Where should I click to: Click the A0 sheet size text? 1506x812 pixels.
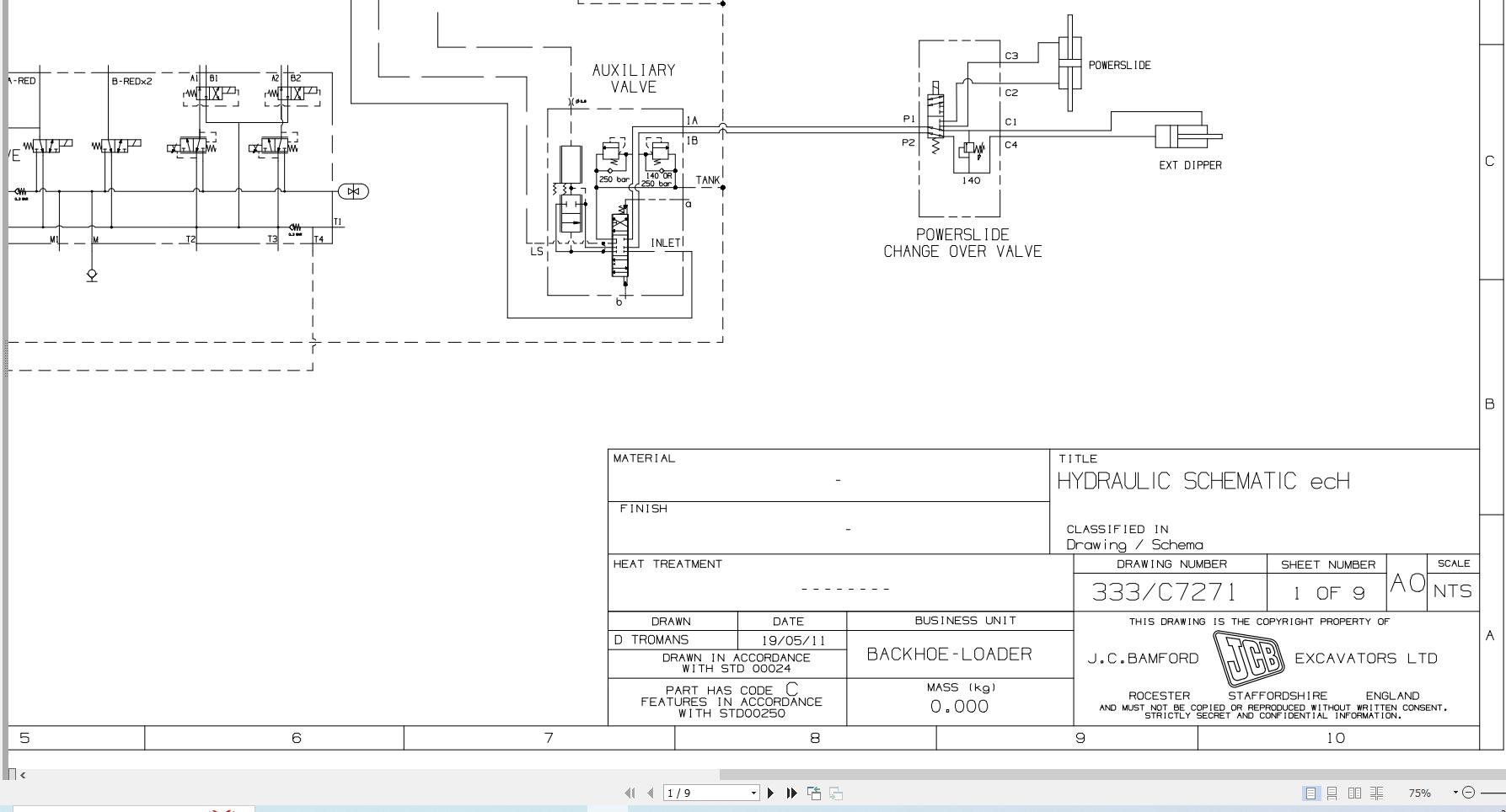pyautogui.click(x=1407, y=583)
